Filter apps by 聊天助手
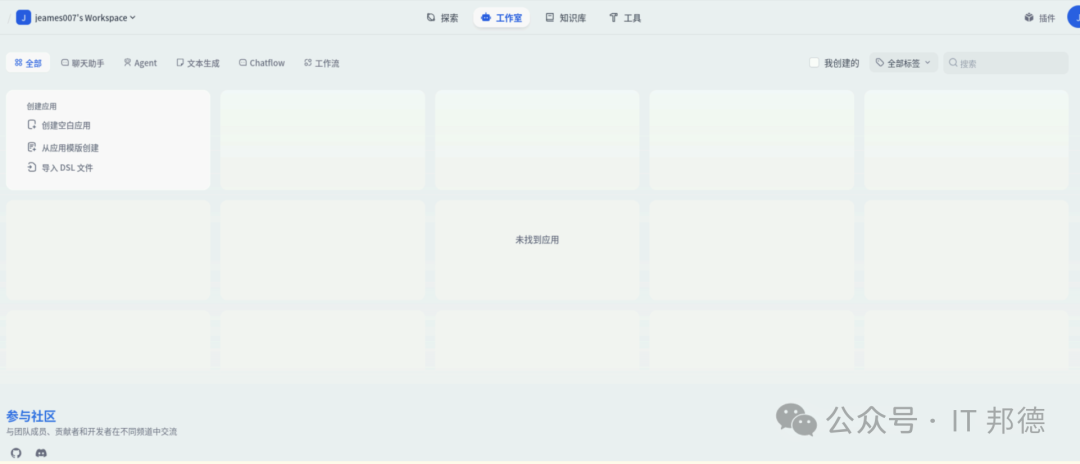Screen dimensions: 1080x464 coord(83,63)
